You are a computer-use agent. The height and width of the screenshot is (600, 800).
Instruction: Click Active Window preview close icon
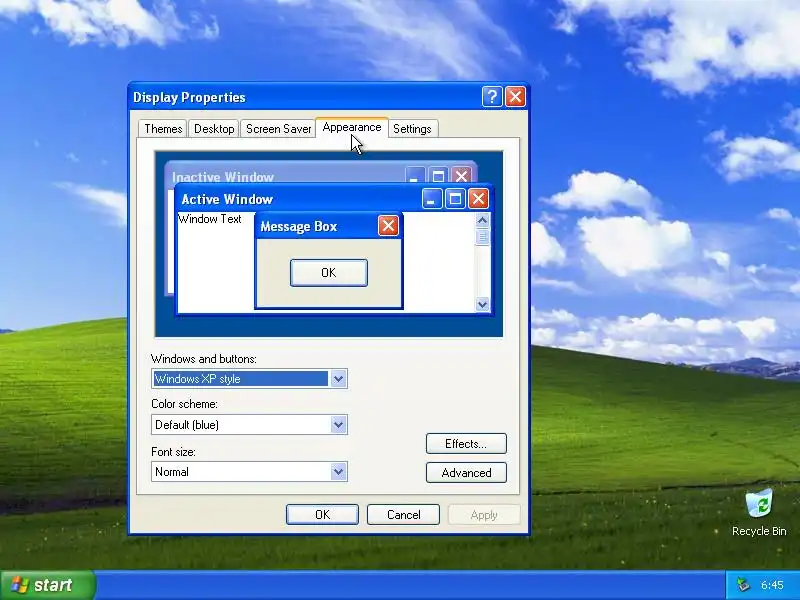pos(478,198)
